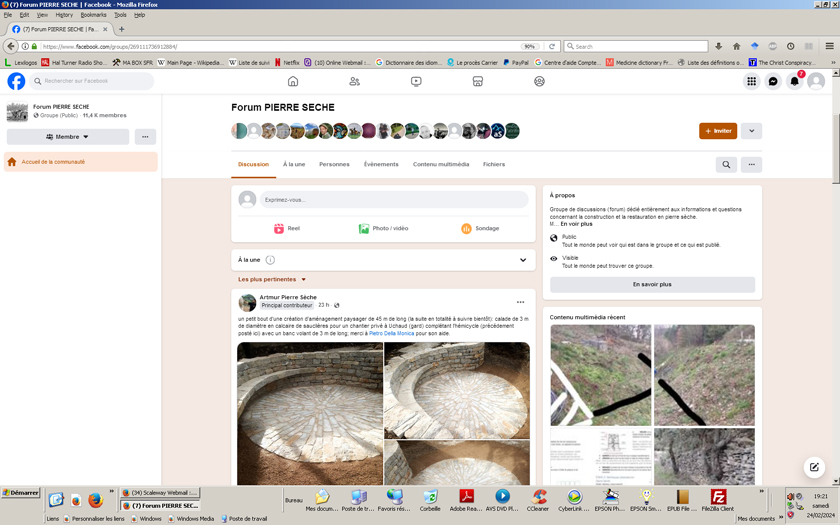Switch to the Personnes tab
This screenshot has height=525, width=840.
click(334, 164)
